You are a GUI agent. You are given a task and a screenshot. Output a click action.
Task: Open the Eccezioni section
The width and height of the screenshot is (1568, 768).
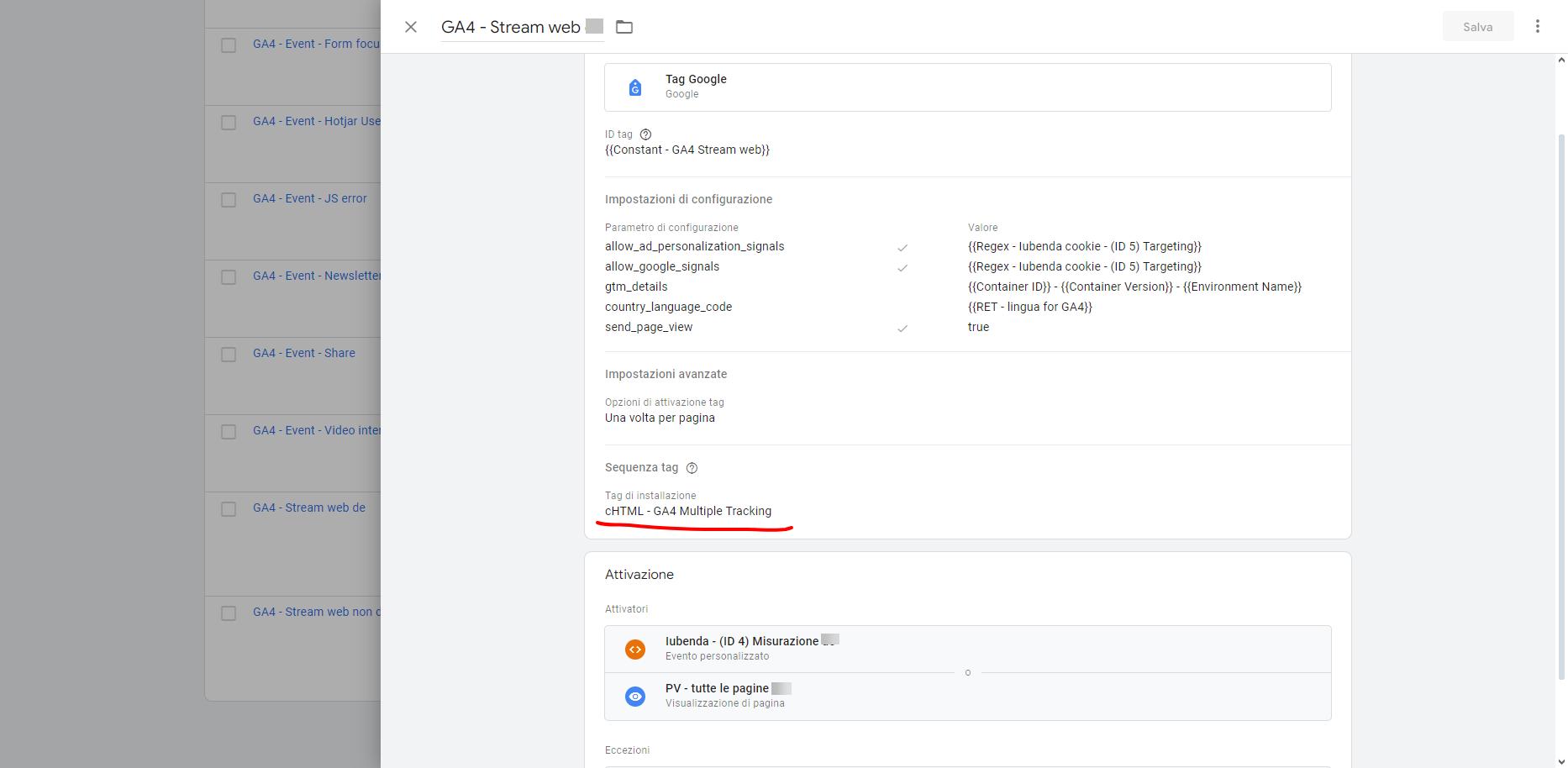pyautogui.click(x=627, y=750)
